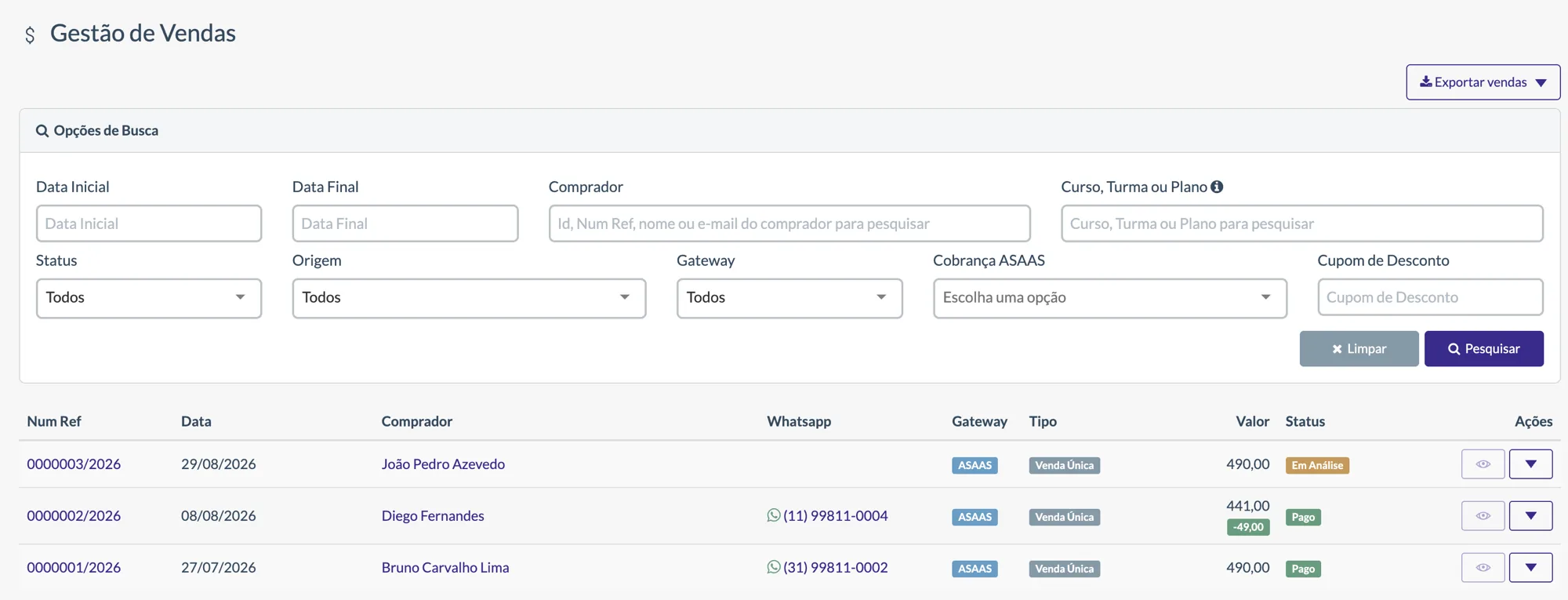Open actions dropdown for sale 0000002/2026

click(x=1531, y=516)
